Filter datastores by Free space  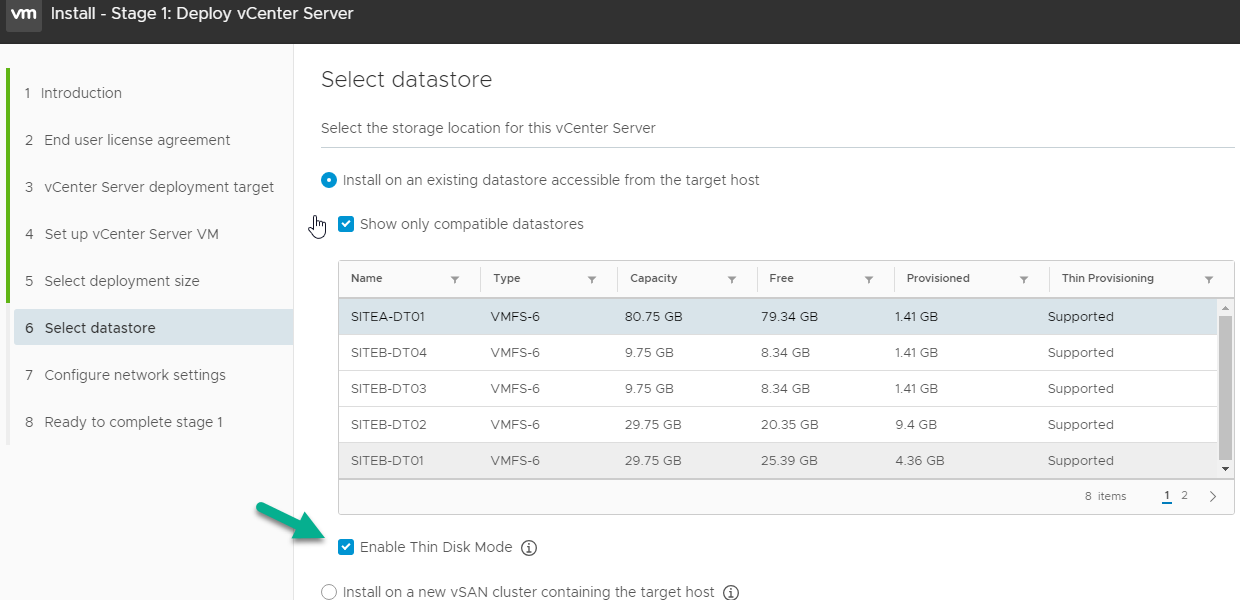point(869,280)
